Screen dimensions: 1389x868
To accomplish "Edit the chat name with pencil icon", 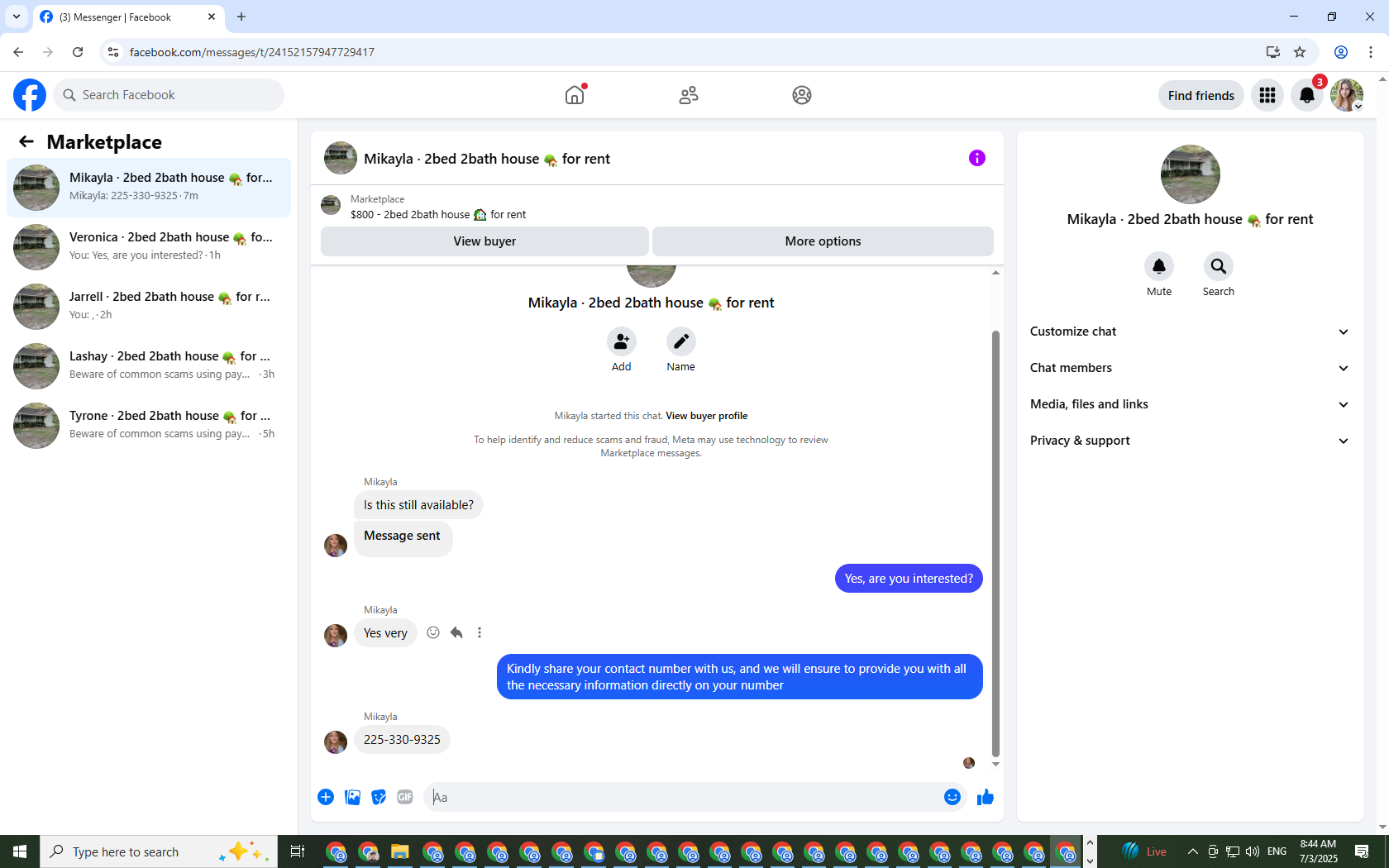I will [x=681, y=341].
